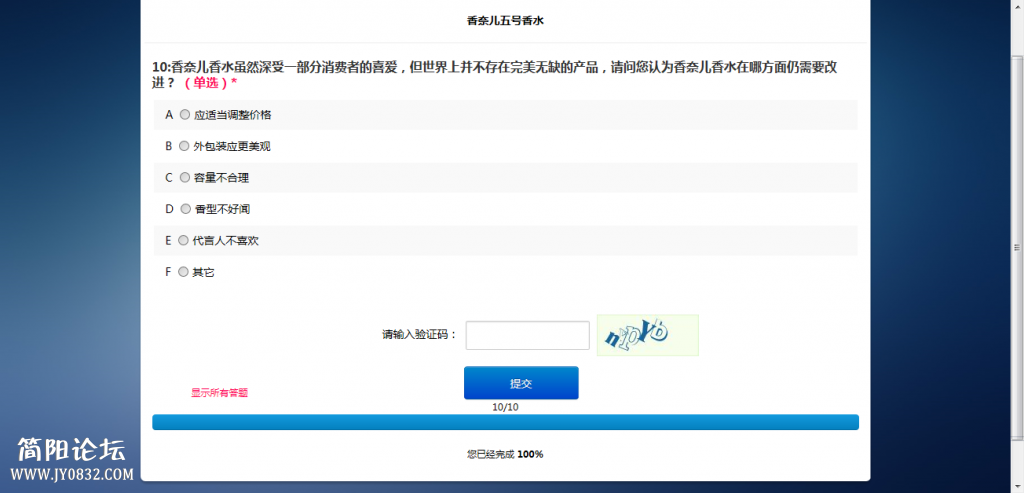This screenshot has height=493, width=1024.
Task: Open the 显示所有答题 link
Action: tap(219, 392)
